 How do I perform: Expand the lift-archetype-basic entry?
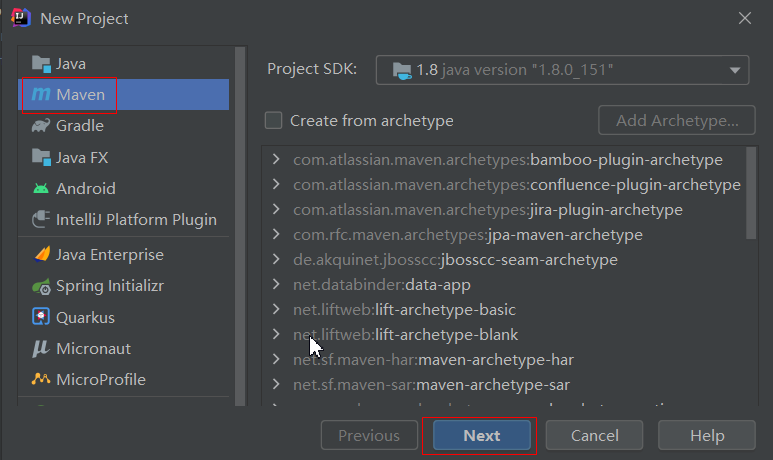click(x=276, y=310)
